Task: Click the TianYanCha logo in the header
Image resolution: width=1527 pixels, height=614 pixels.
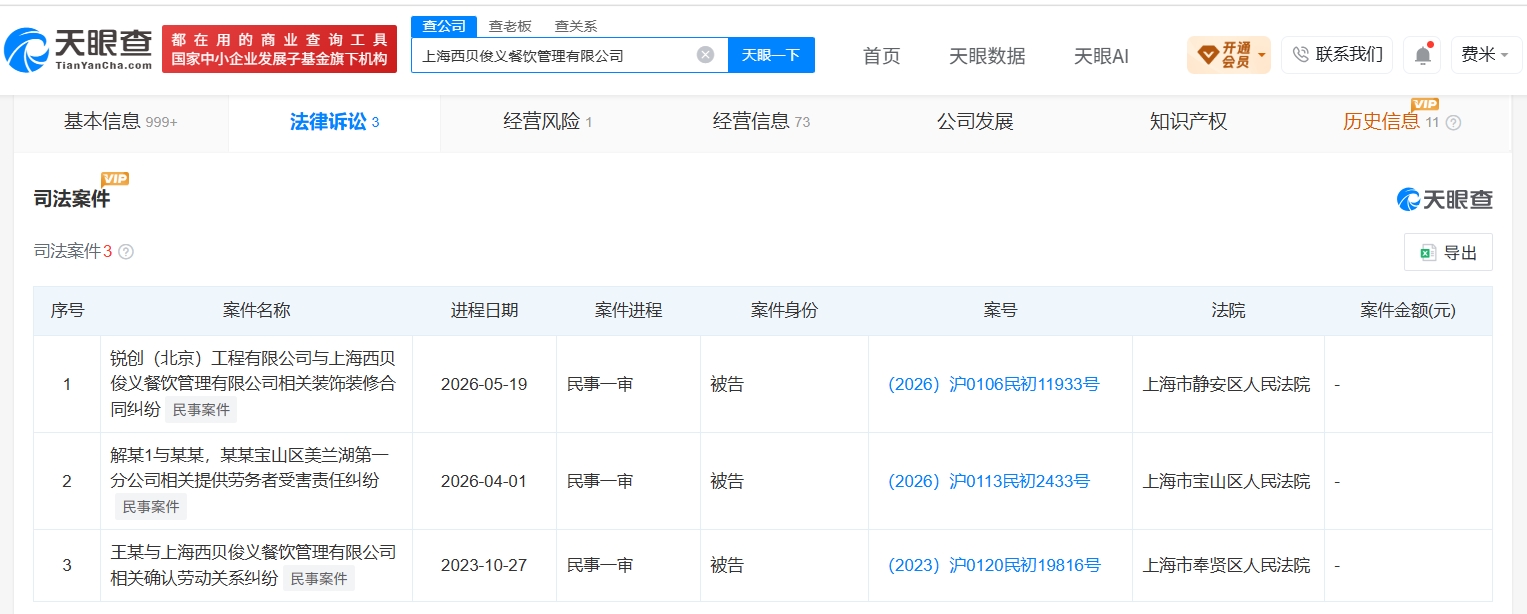Action: click(x=78, y=49)
